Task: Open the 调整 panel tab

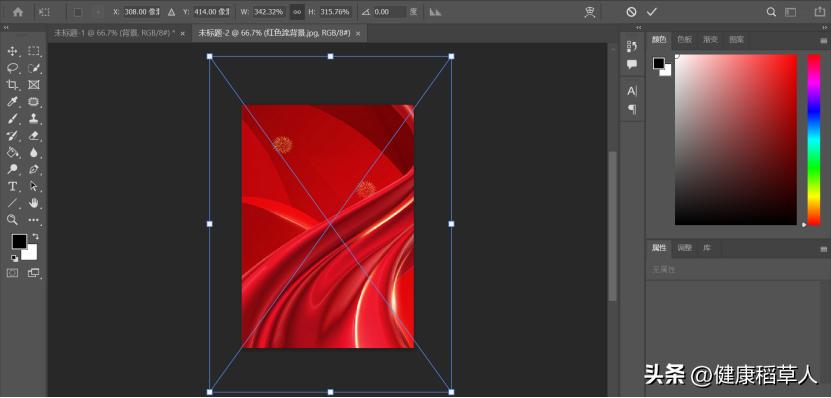Action: click(685, 247)
